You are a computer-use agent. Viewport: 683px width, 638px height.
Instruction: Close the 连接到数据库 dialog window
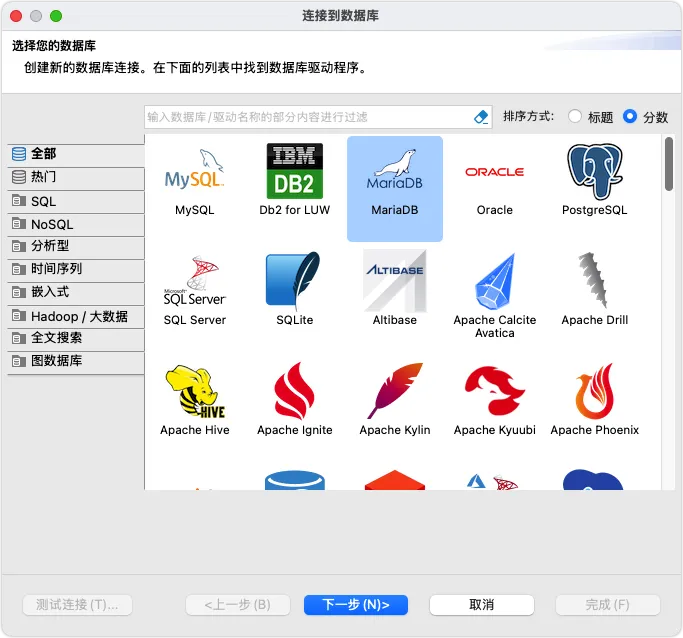point(17,16)
